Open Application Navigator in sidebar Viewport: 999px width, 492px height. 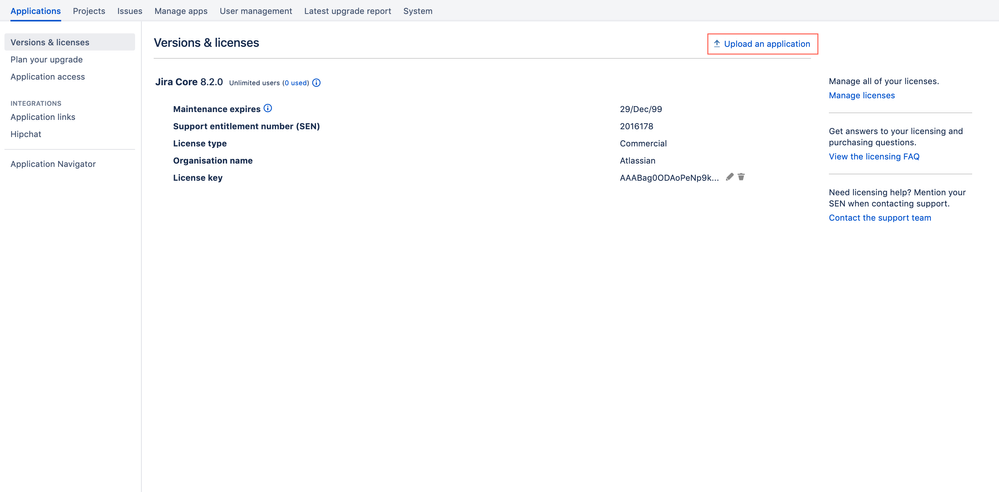[53, 164]
